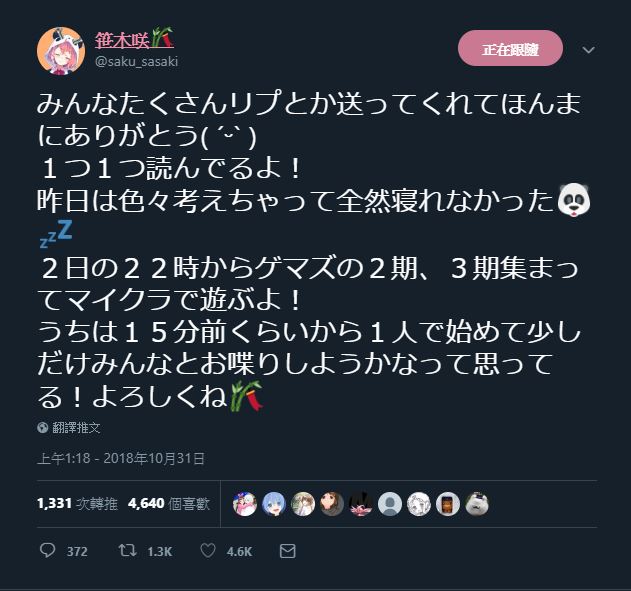631x591 pixels.
Task: Toggle the 正在跟隨 following button
Action: click(x=510, y=48)
